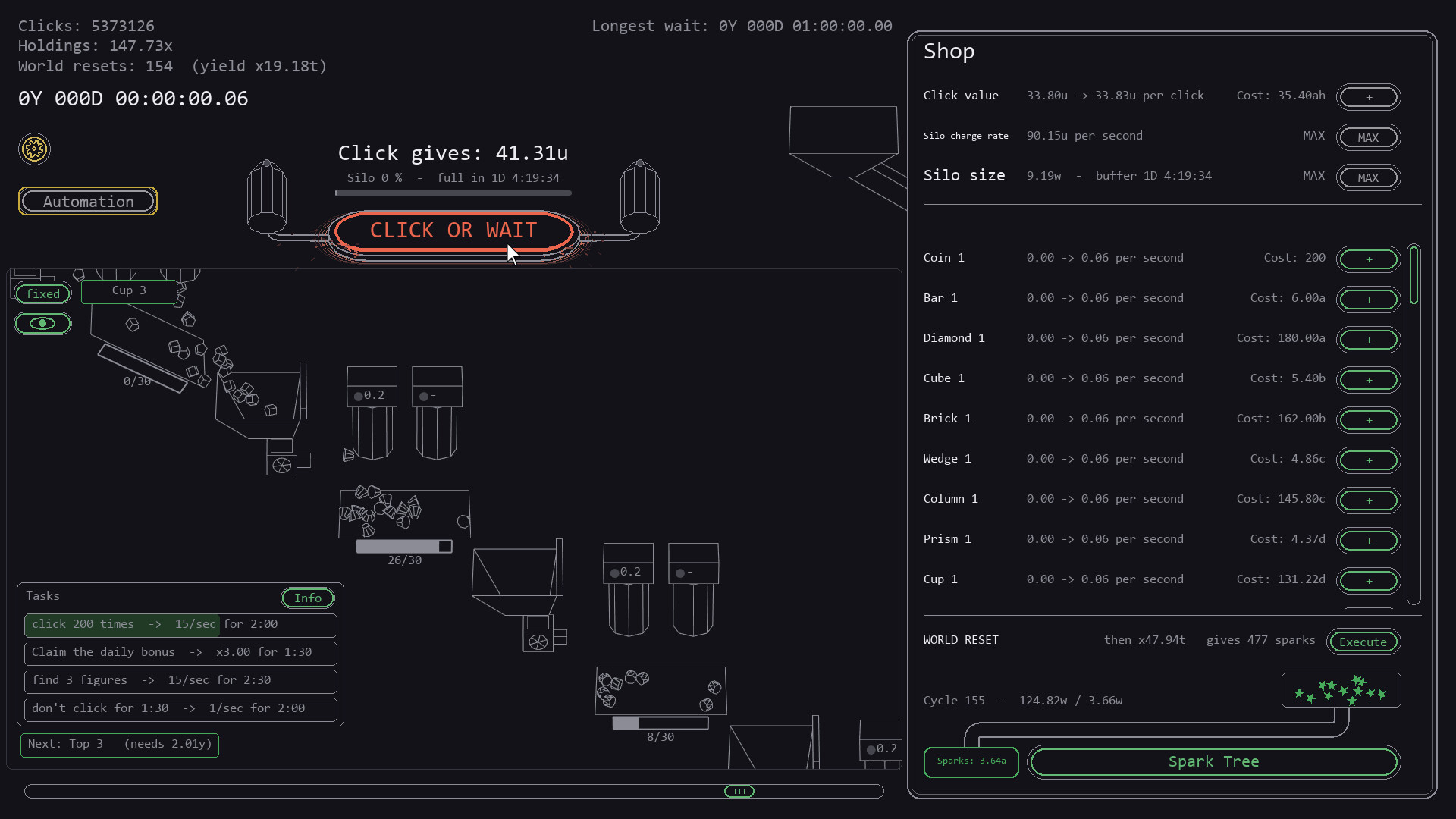The height and width of the screenshot is (819, 1456).
Task: Select 'Claim the daily bonus' task
Action: (x=180, y=653)
